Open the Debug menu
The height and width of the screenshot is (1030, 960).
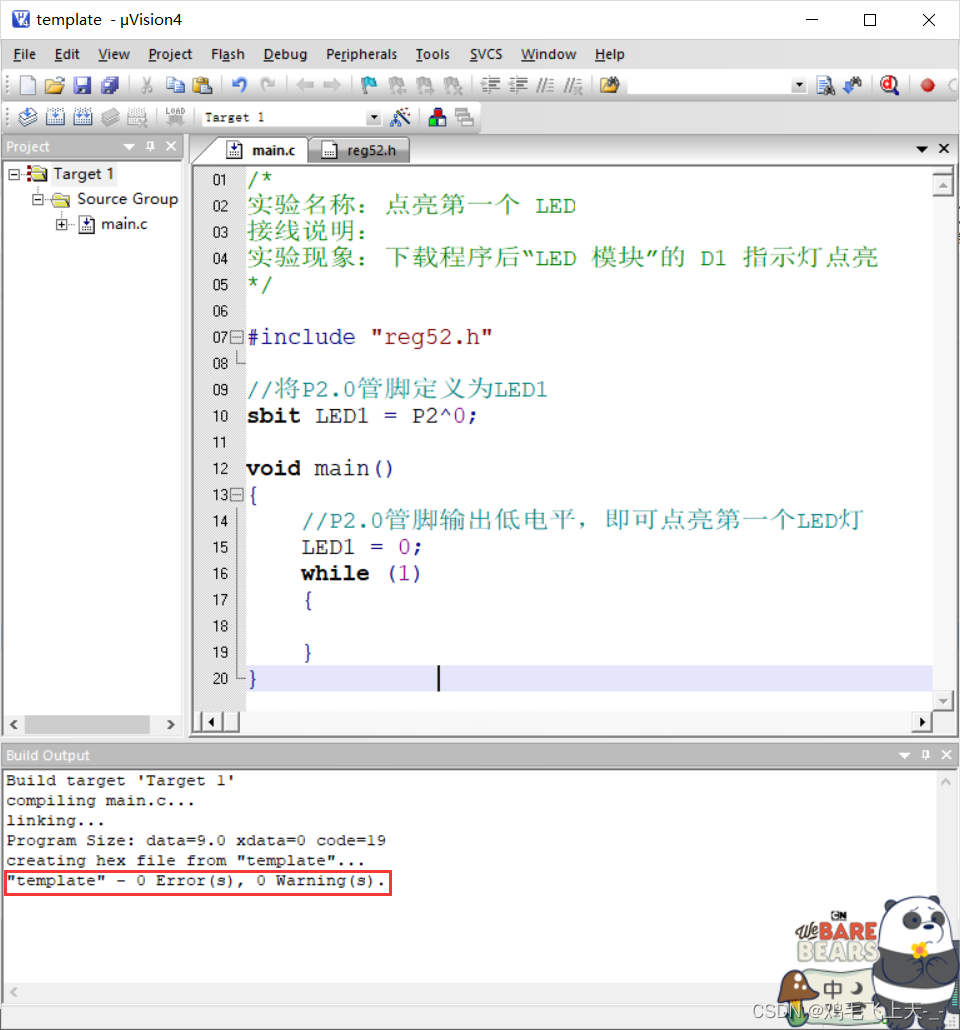click(x=285, y=55)
